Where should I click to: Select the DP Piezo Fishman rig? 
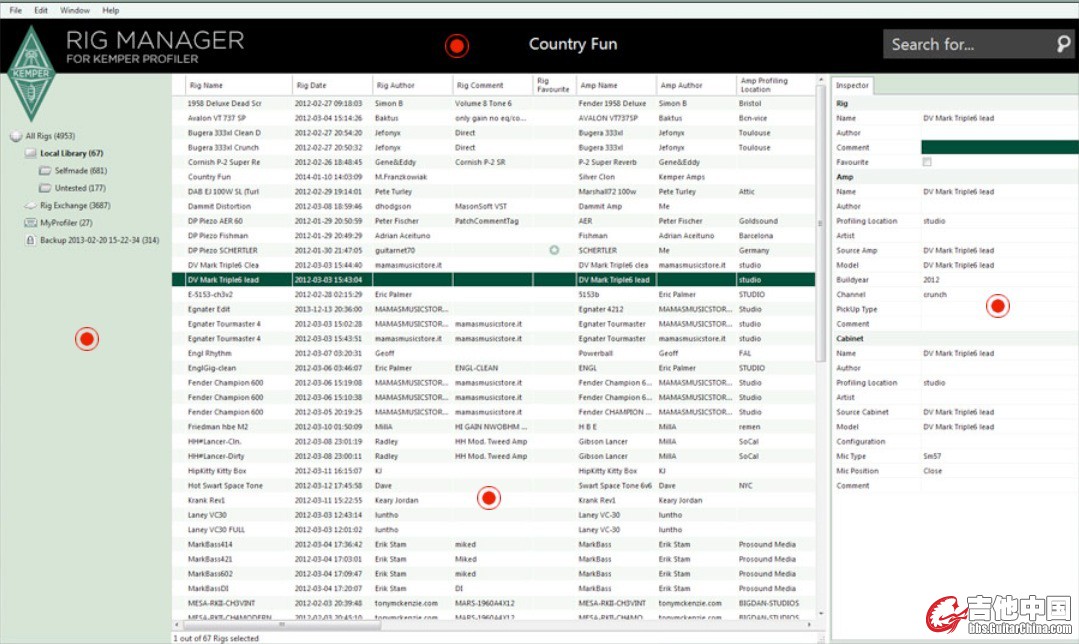(493, 235)
